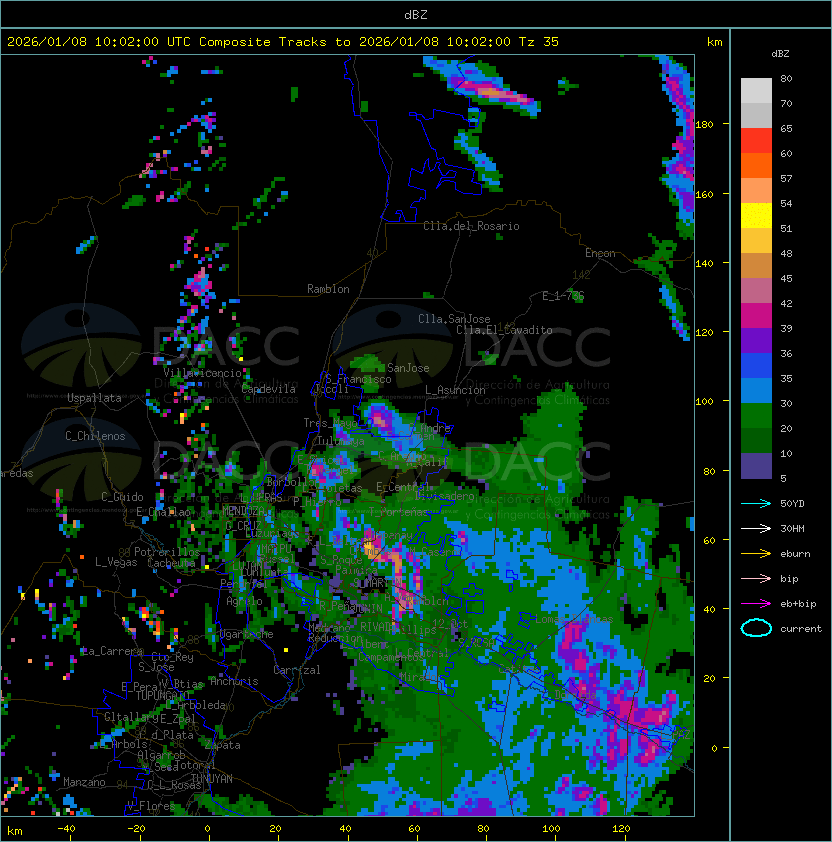
Task: Click the Clla.del_Rosario place label
Action: click(x=471, y=226)
